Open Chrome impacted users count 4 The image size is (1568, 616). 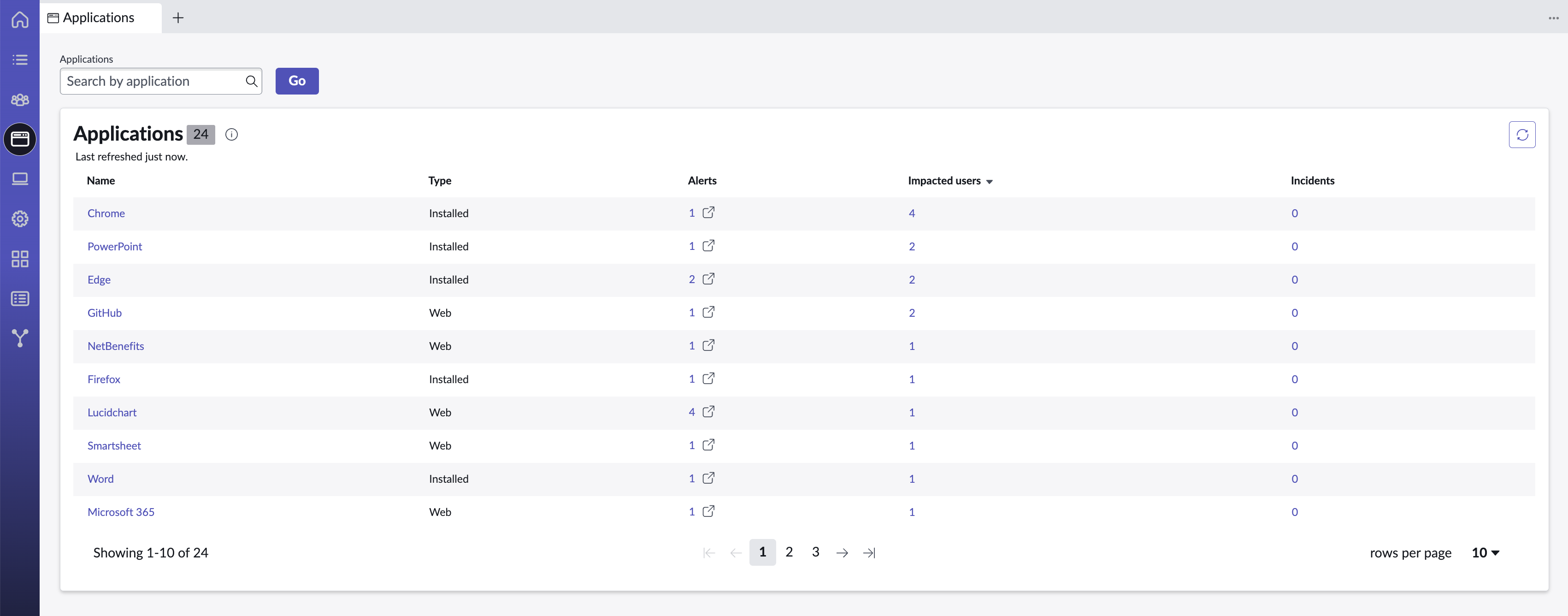pos(911,213)
